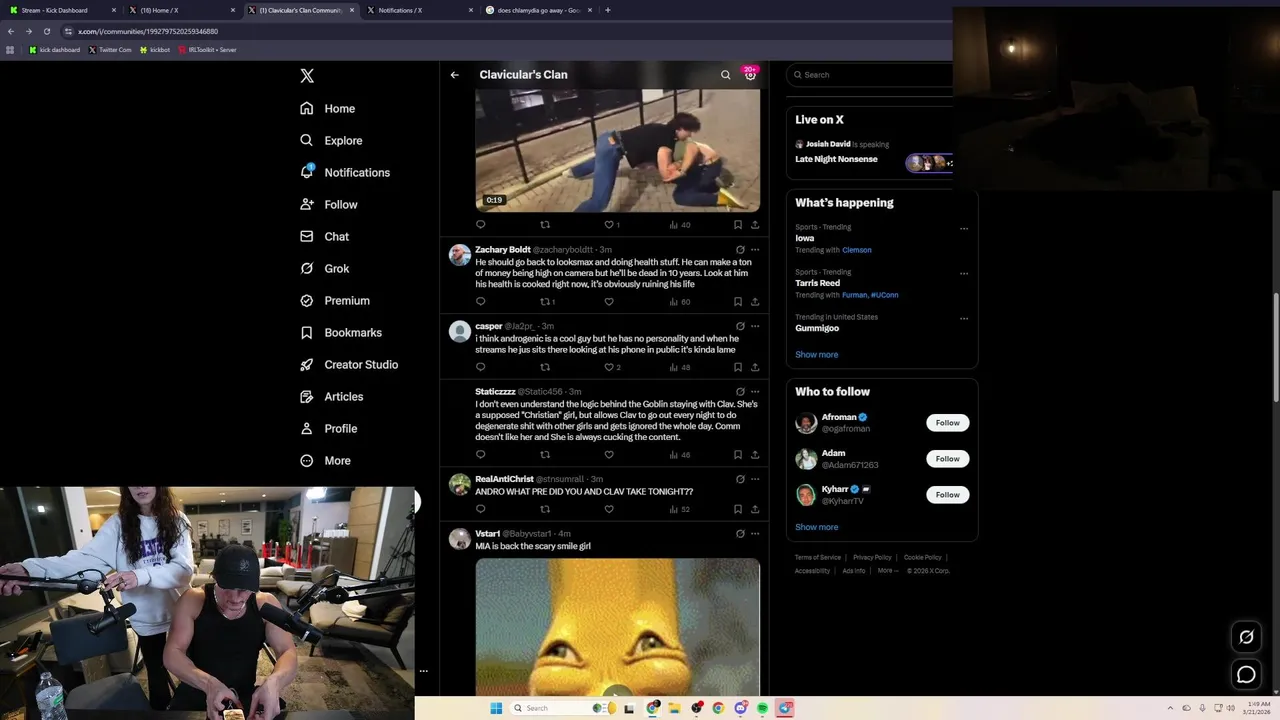1280x720 pixels.
Task: Play the 0:19 video thumbnail
Action: tap(617, 150)
